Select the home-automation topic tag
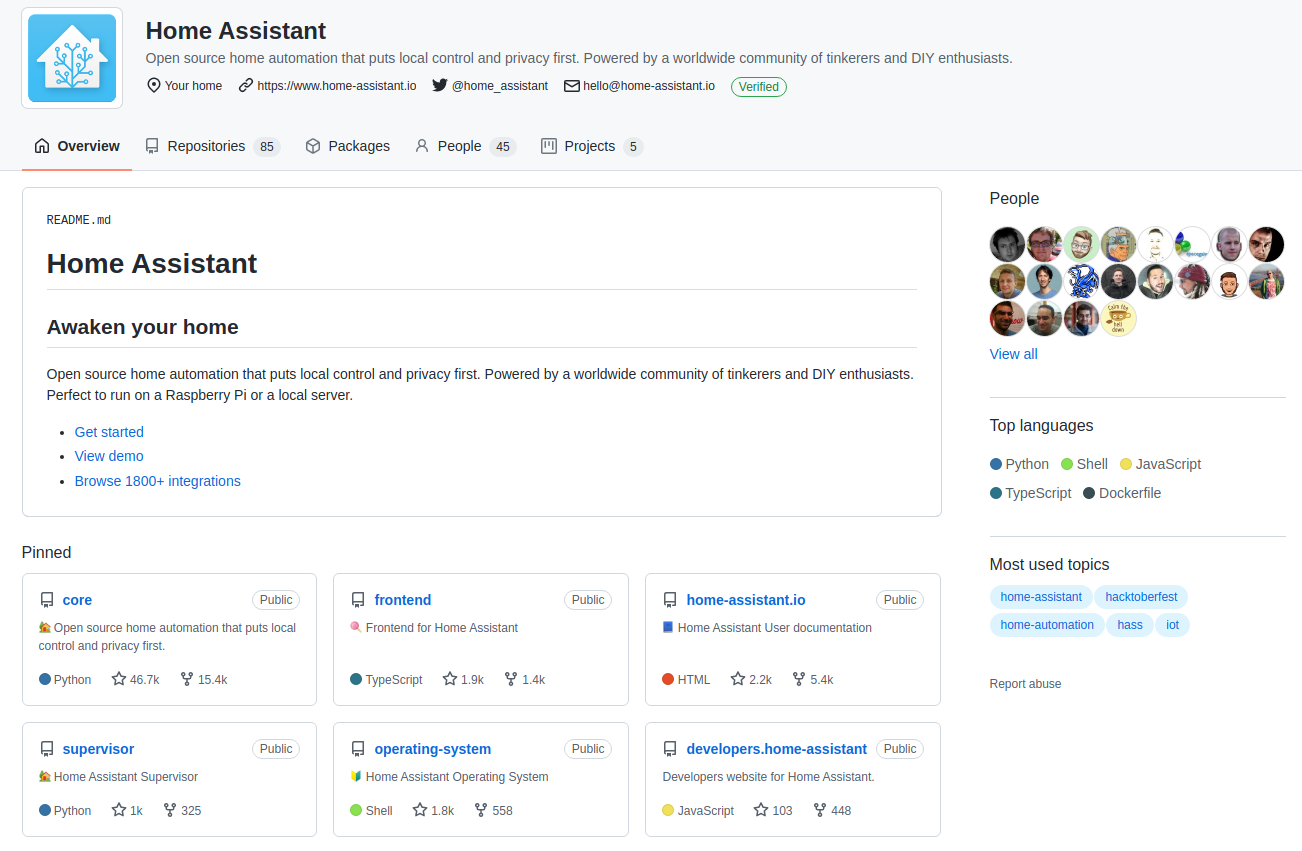 coord(1047,625)
